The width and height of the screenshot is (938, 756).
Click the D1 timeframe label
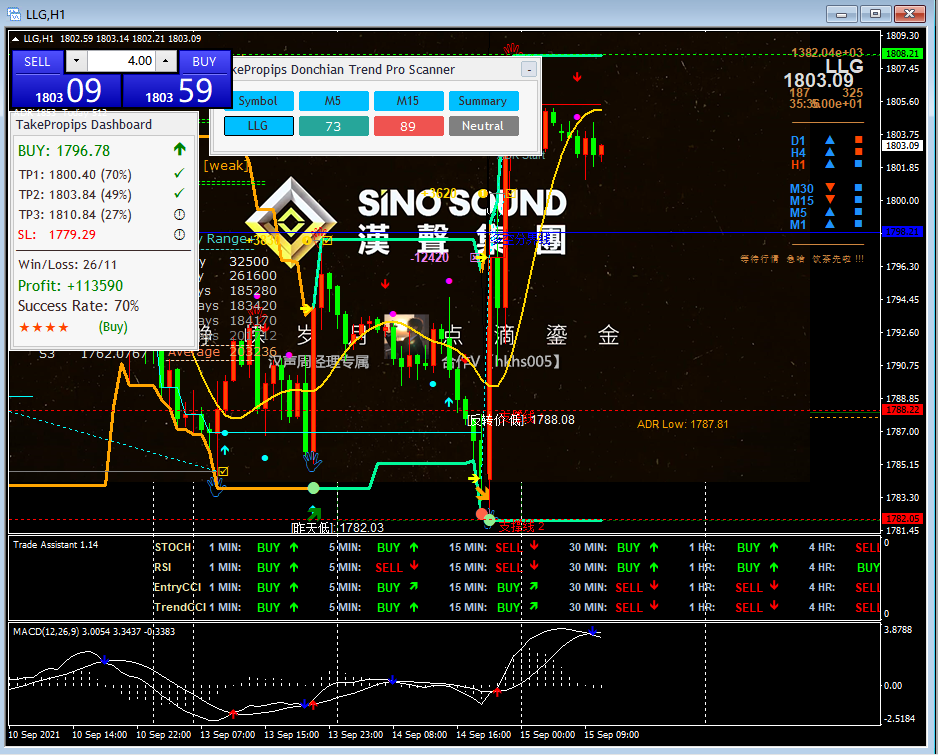pos(798,141)
